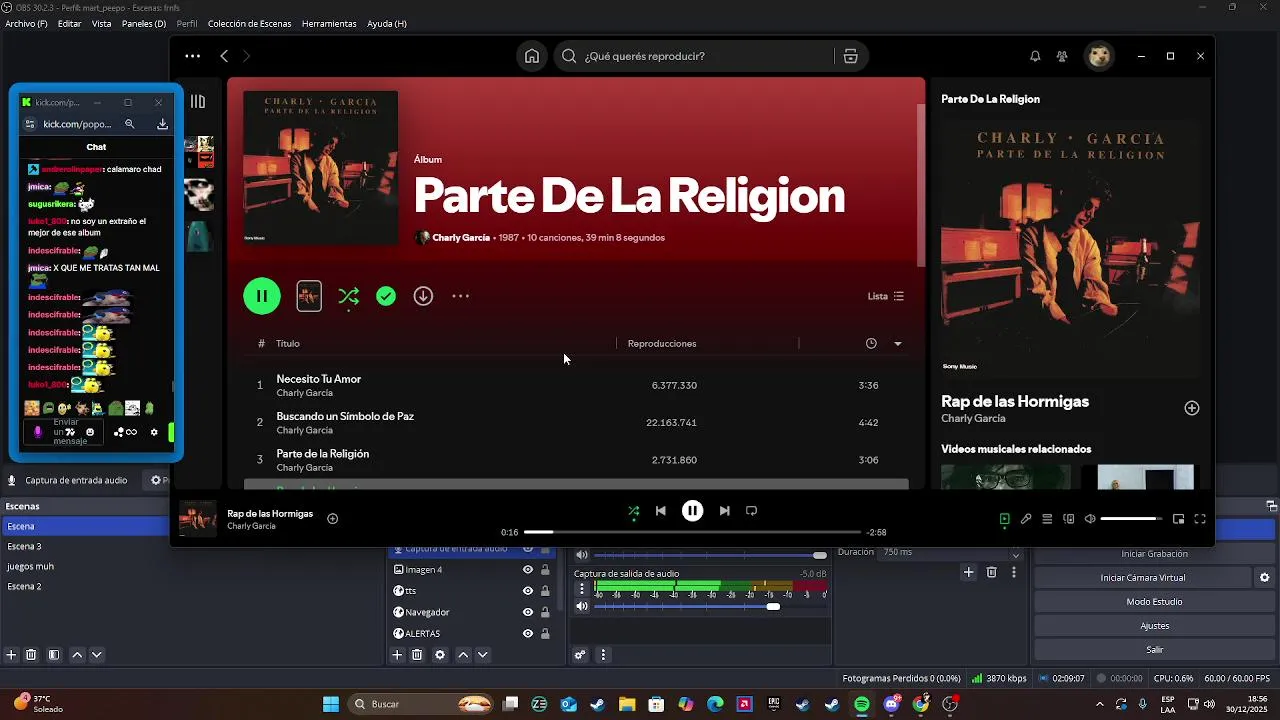Image resolution: width=1280 pixels, height=720 pixels.
Task: Toggle repeat in Spotify player bar
Action: [751, 511]
